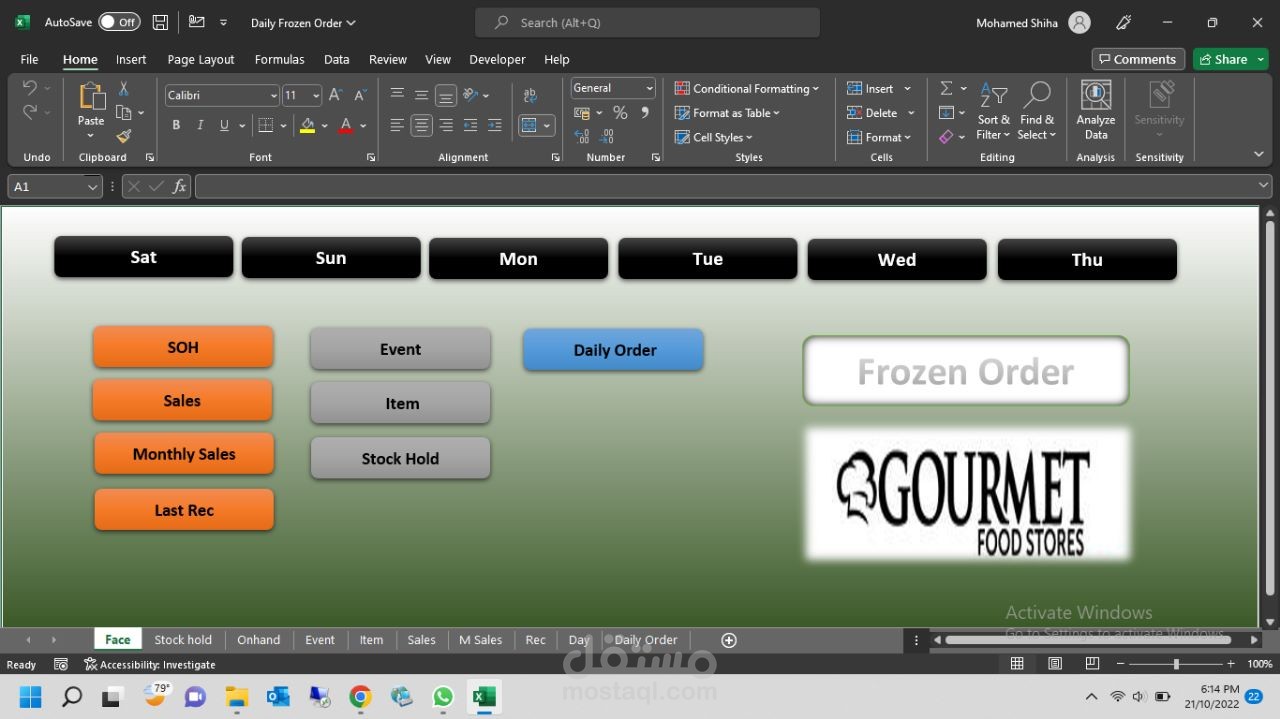Open Chrome from the taskbar
The image size is (1280, 719).
pyautogui.click(x=360, y=696)
